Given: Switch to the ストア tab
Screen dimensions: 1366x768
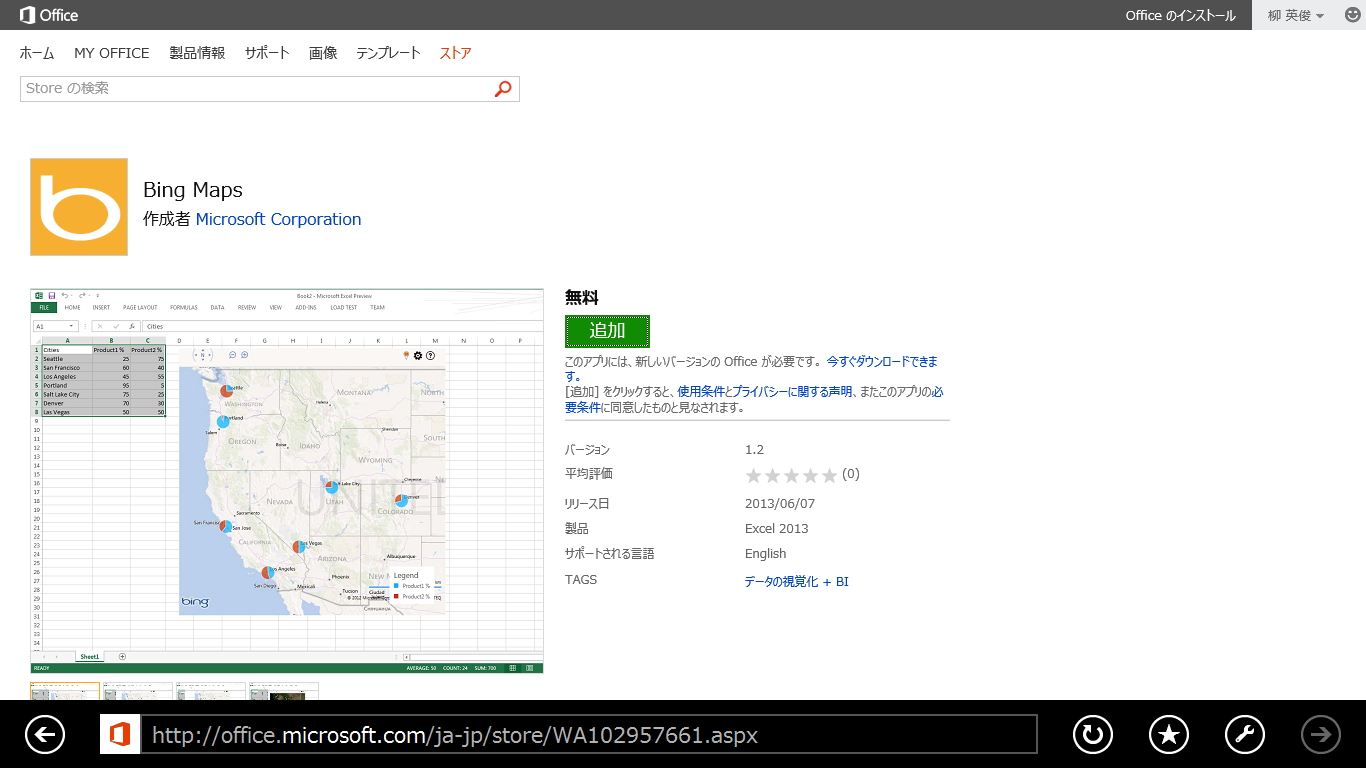Looking at the screenshot, I should [454, 53].
